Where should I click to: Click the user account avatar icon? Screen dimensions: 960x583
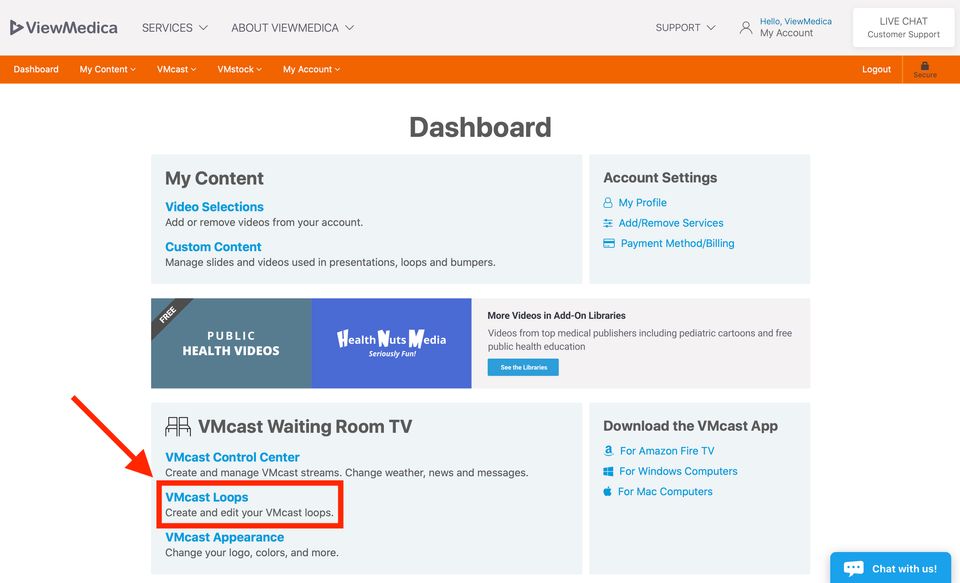(x=746, y=28)
